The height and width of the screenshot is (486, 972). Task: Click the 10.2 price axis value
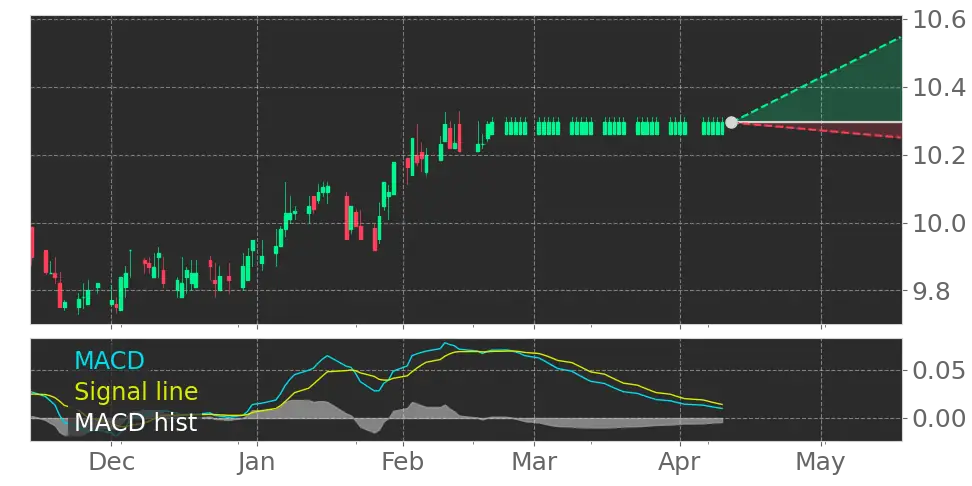938,156
